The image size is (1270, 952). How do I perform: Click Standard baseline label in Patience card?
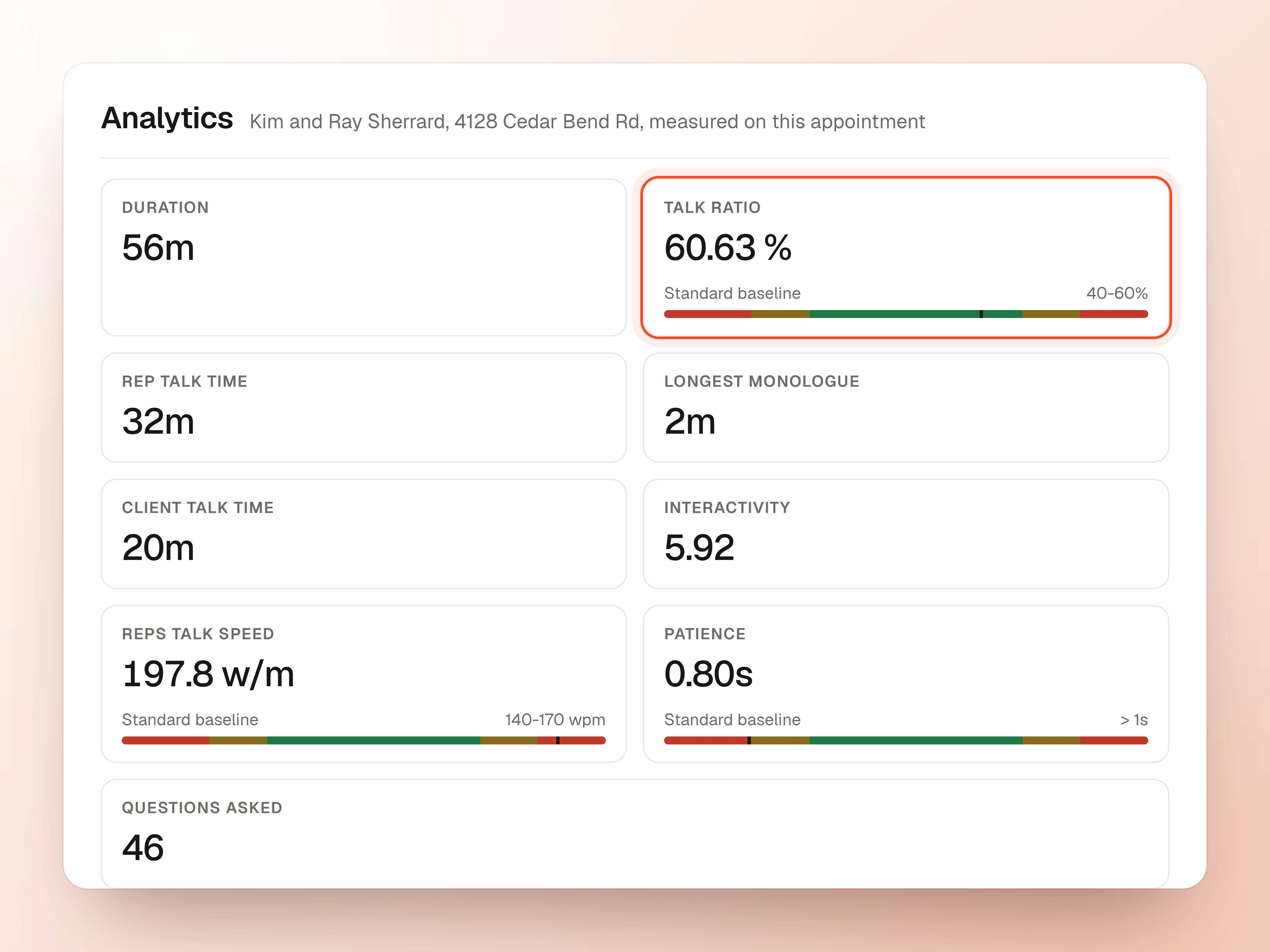[x=732, y=720]
